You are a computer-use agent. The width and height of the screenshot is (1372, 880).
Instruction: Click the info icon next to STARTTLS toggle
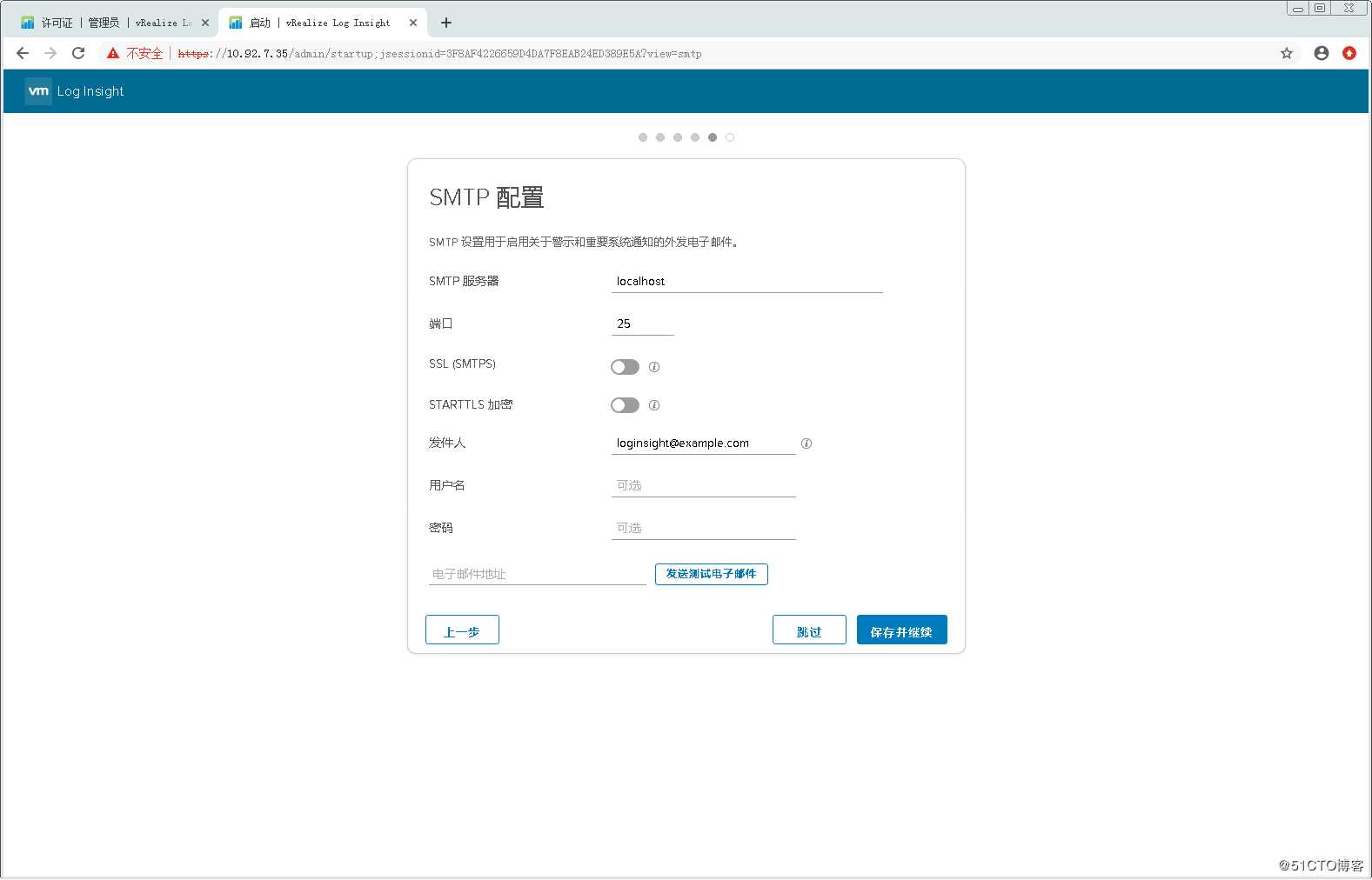[x=654, y=405]
